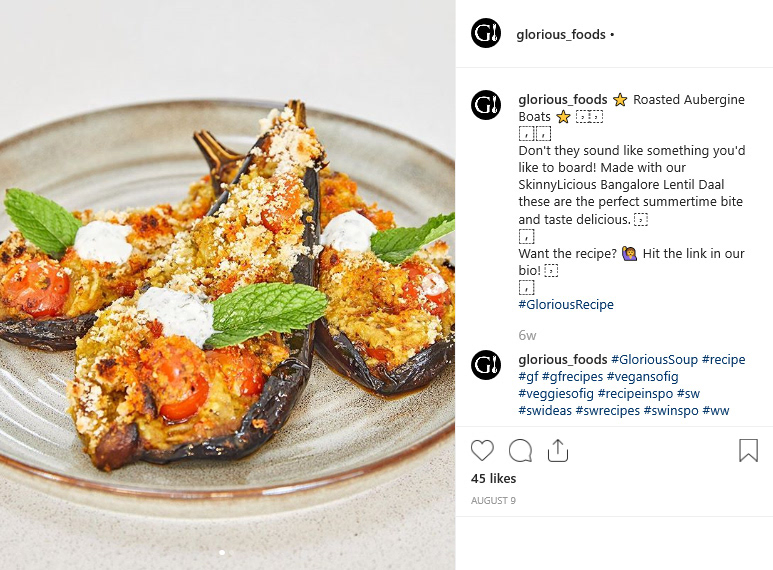
Task: Open the #GloriousRecipe hashtag
Action: pyautogui.click(x=566, y=305)
